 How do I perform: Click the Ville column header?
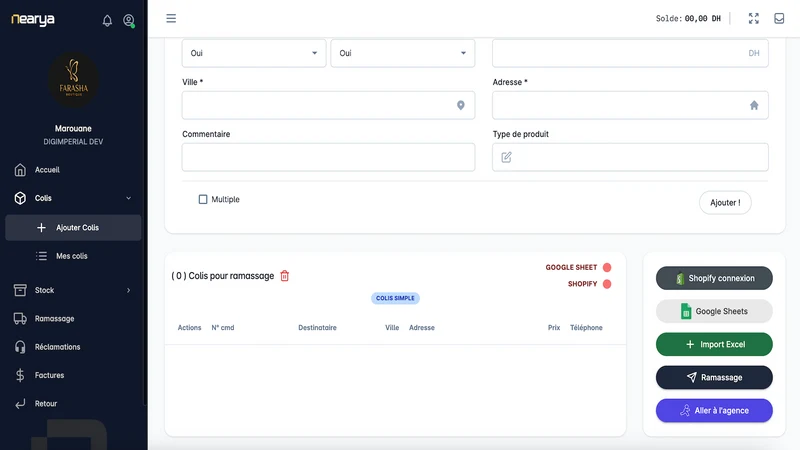392,328
